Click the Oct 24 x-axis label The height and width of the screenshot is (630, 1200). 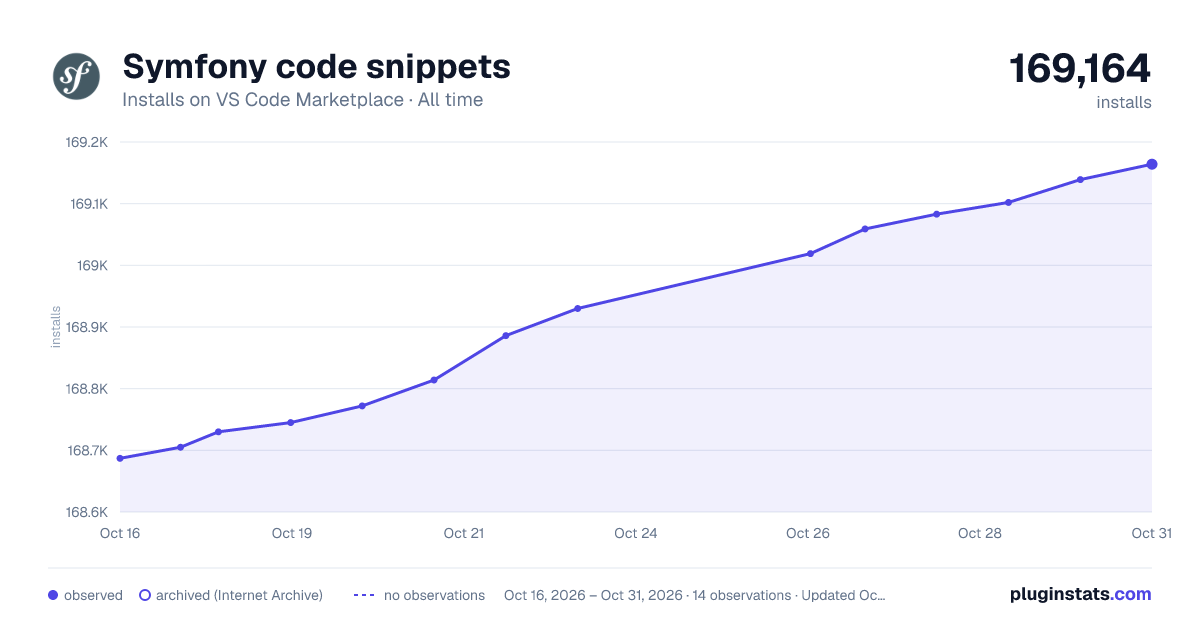tap(636, 533)
